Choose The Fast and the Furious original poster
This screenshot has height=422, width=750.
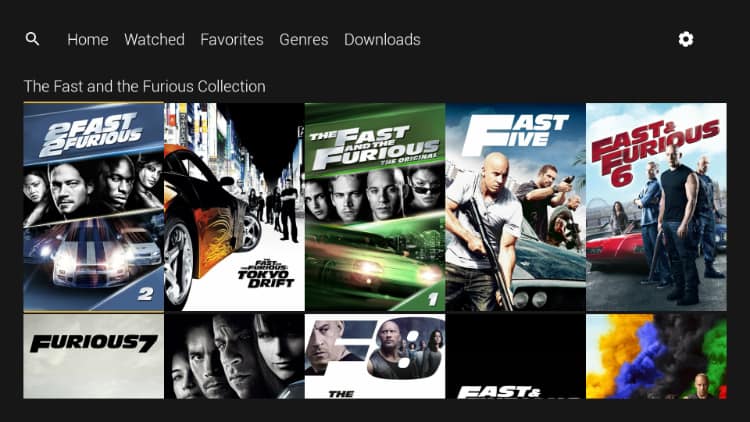375,207
